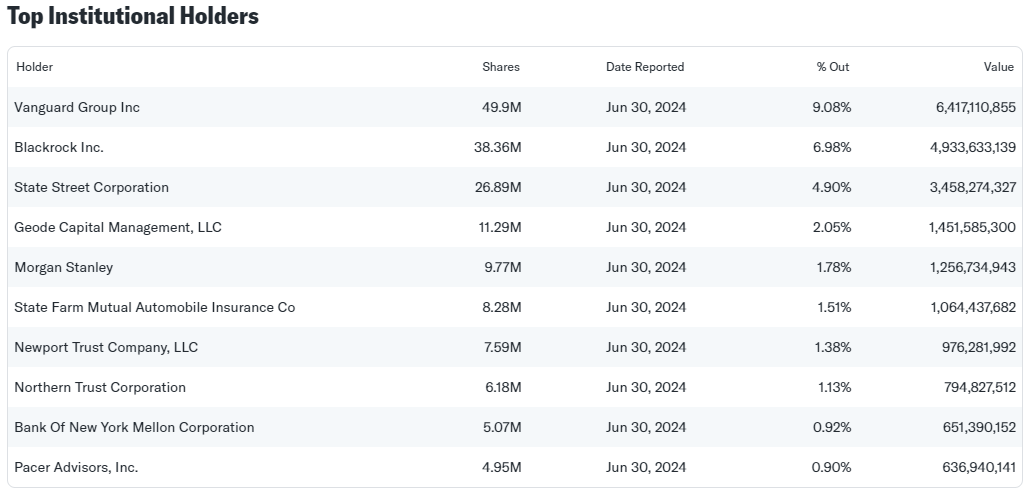Click Northern Trust Corporation holder name
The image size is (1030, 495).
(x=100, y=387)
